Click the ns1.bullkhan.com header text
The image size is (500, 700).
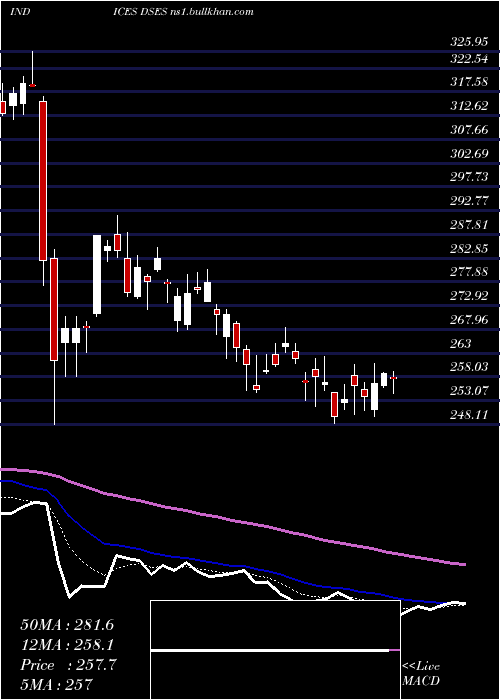coord(214,12)
